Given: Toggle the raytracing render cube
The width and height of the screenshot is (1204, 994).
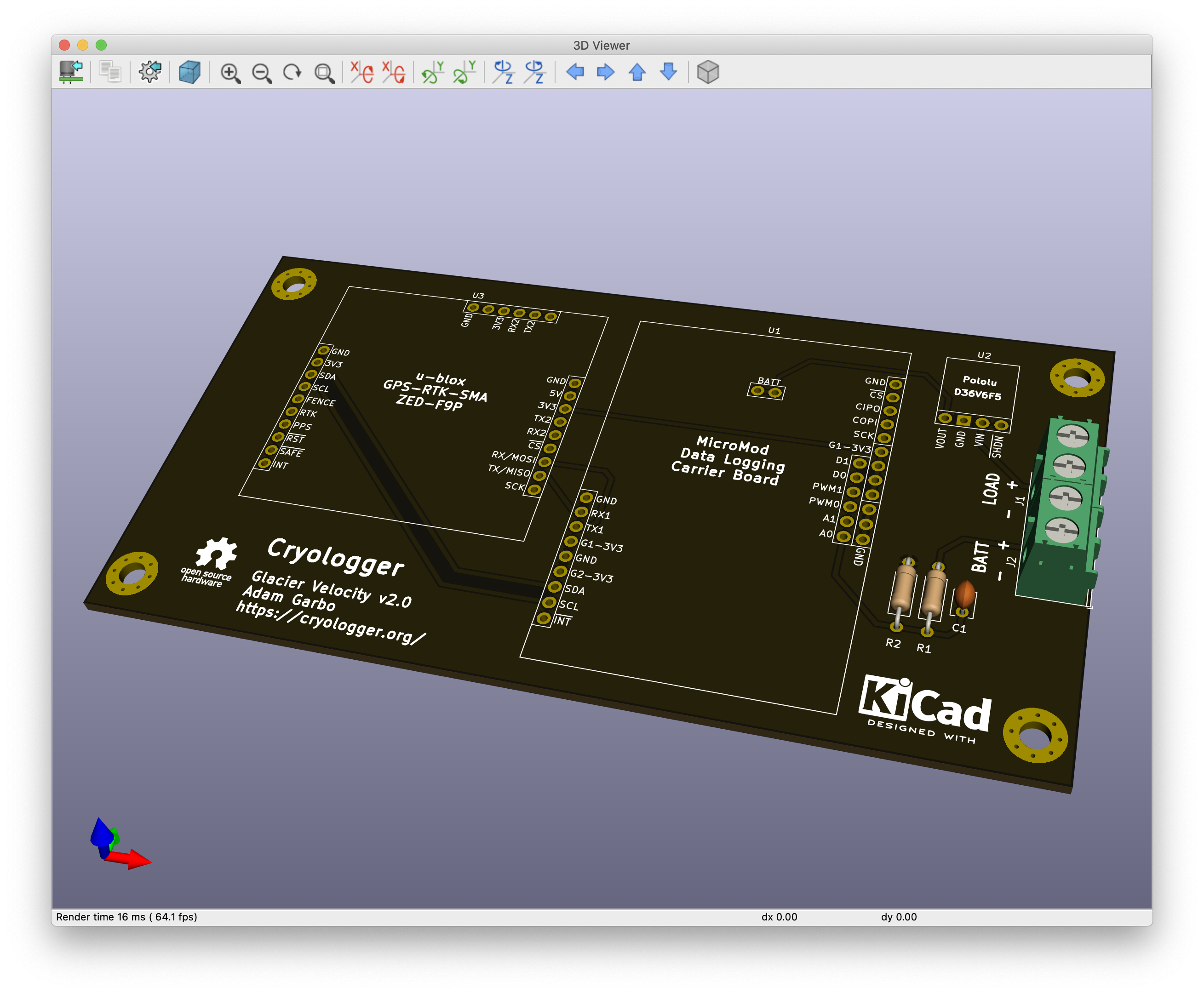Looking at the screenshot, I should tap(189, 72).
